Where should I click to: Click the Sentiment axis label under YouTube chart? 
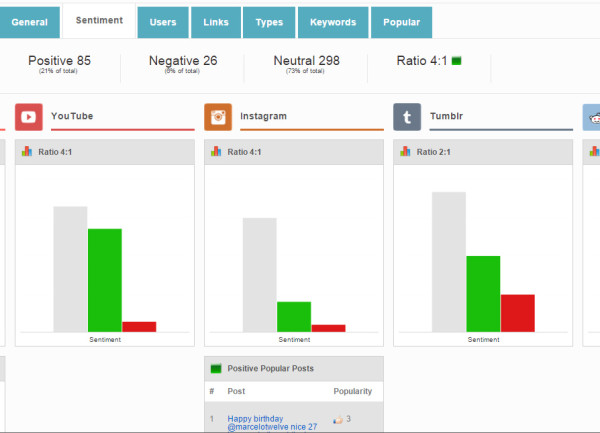105,340
